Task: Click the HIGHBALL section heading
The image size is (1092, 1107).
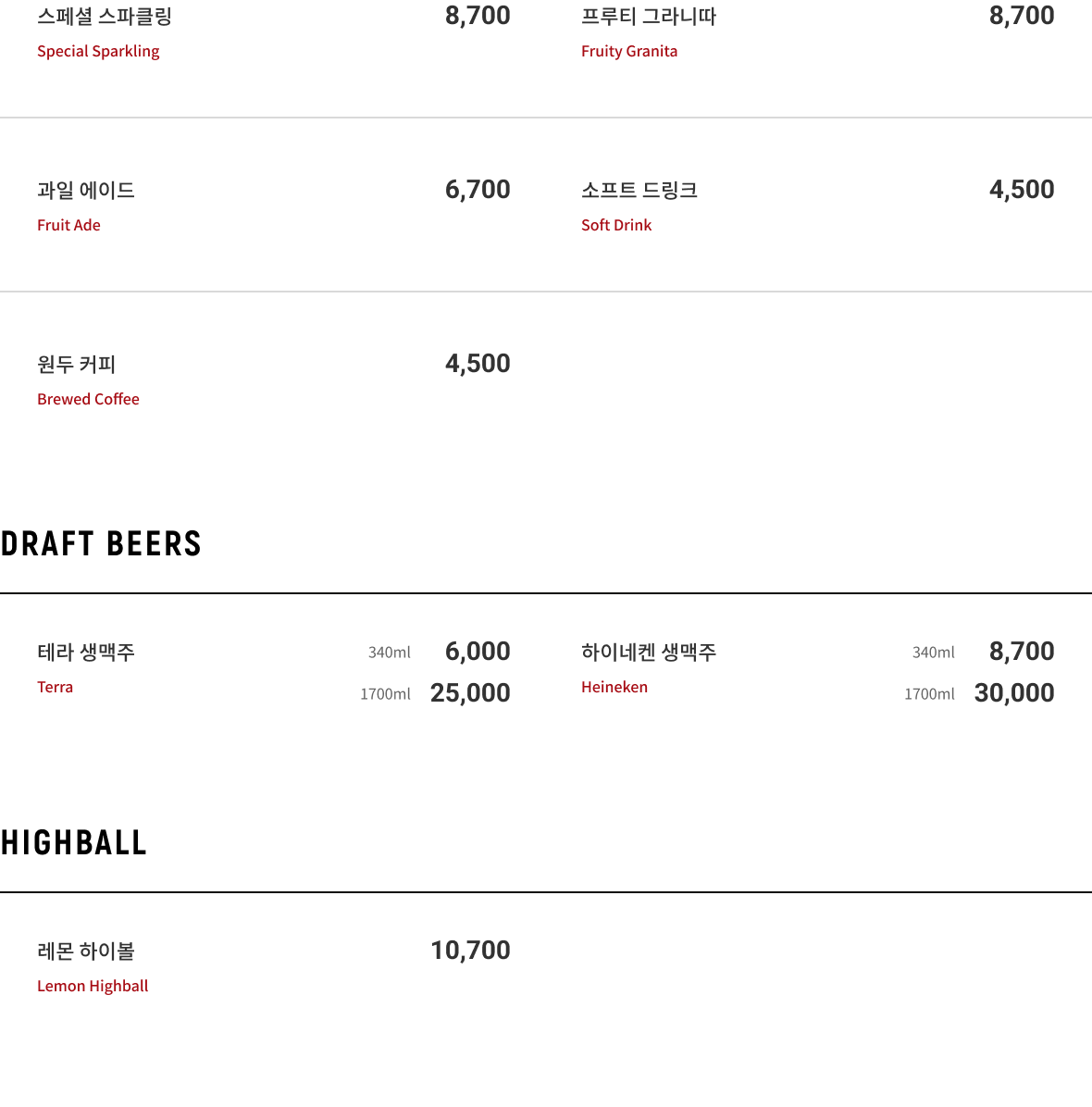Action: coord(73,843)
